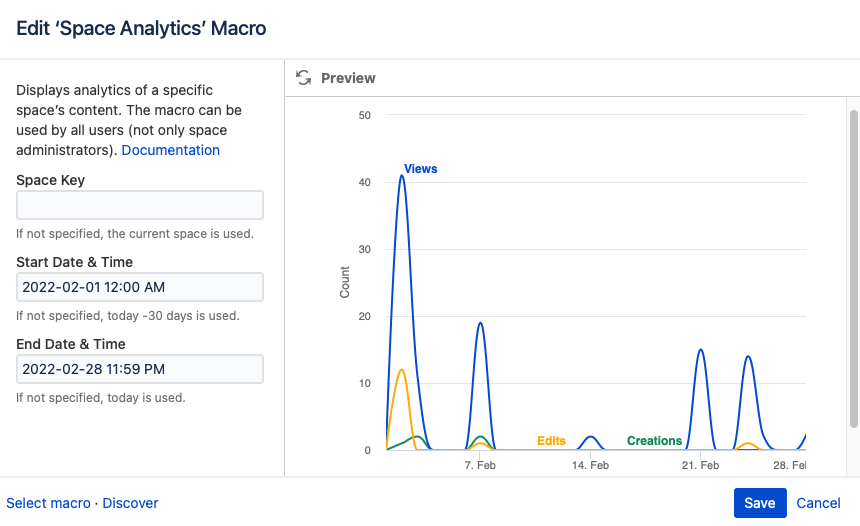The image size is (860, 526).
Task: Click the Select macro link
Action: [x=48, y=503]
